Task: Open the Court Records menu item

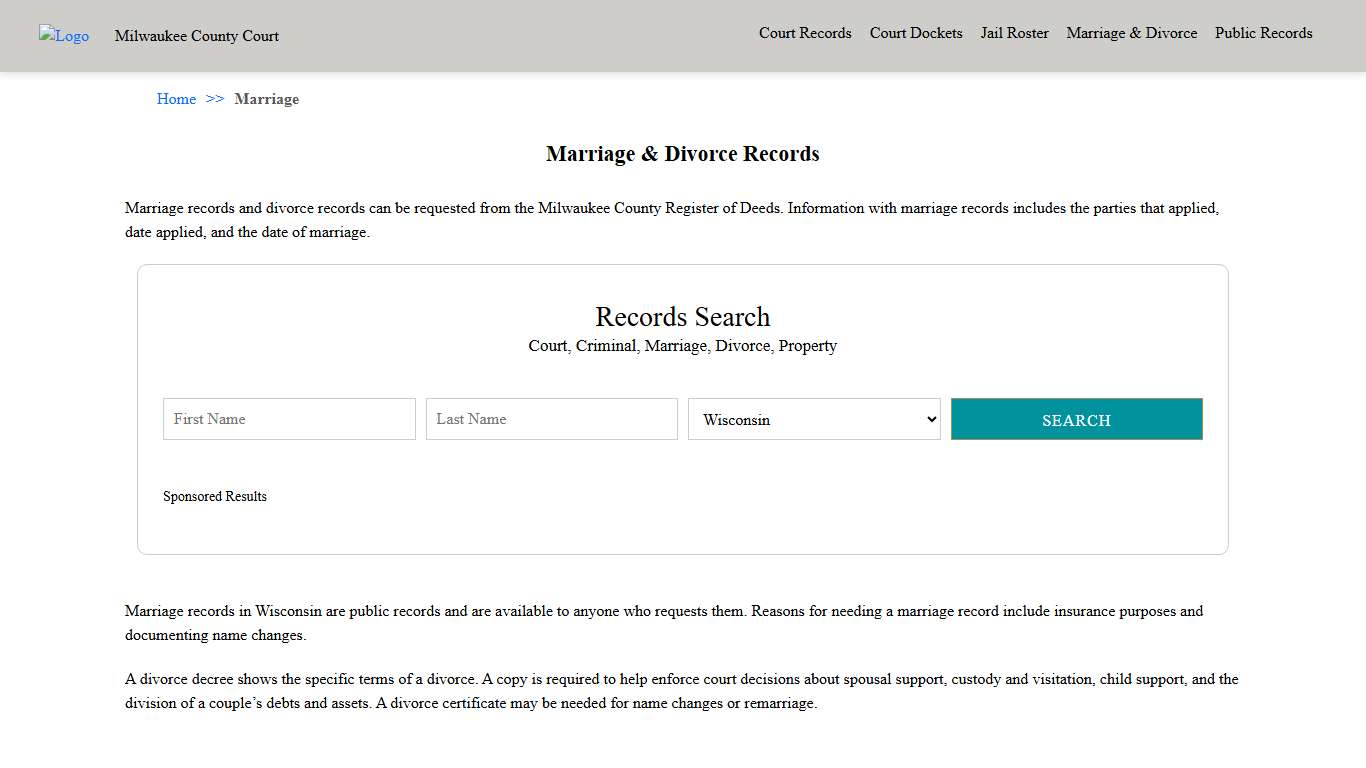Action: point(805,33)
